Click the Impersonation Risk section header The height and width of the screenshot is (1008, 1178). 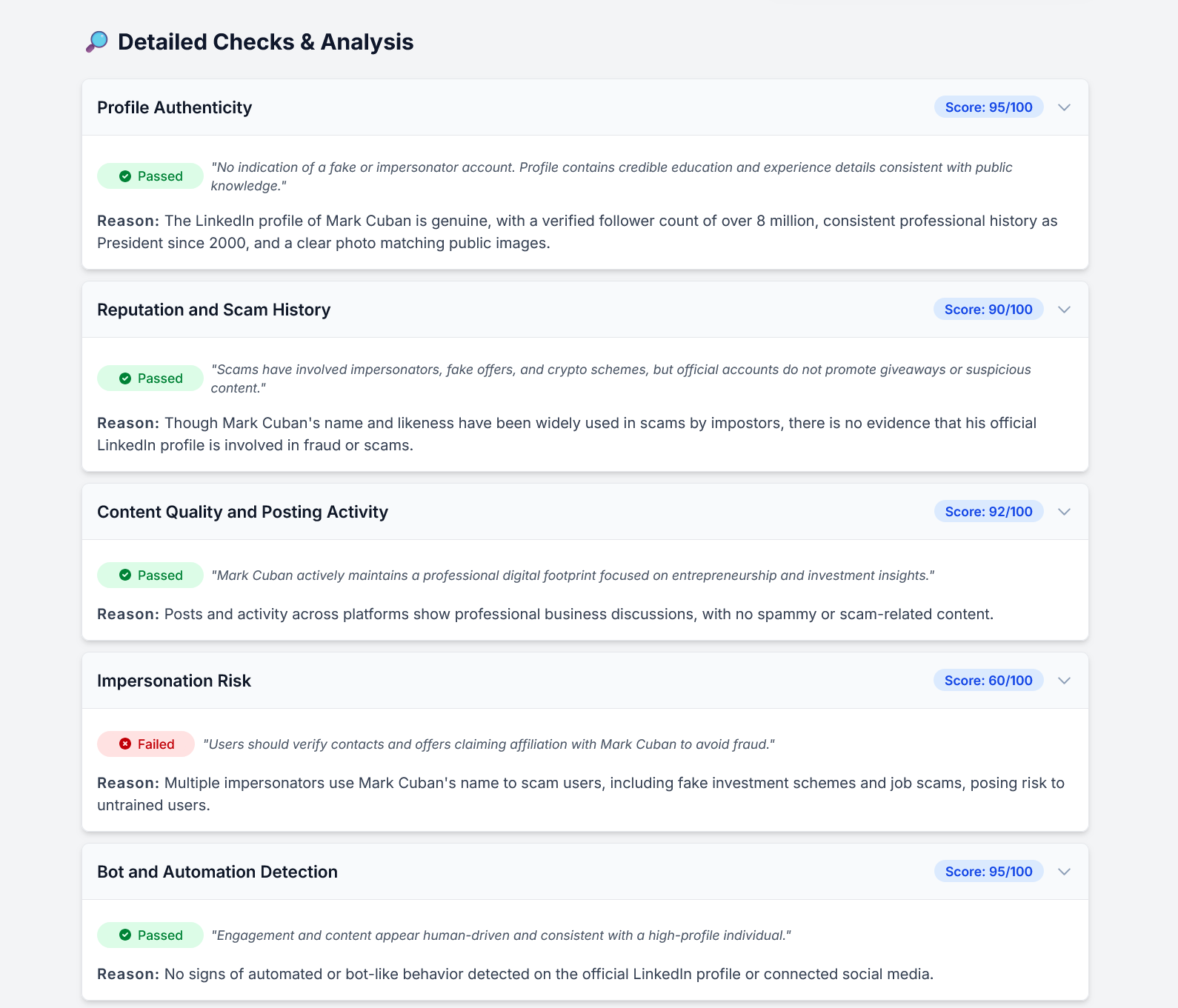174,680
